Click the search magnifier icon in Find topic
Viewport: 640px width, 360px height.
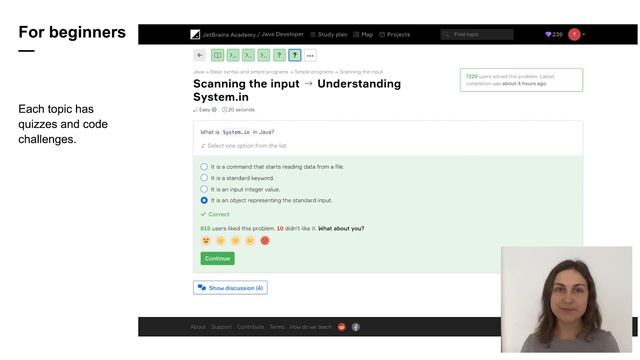(446, 35)
